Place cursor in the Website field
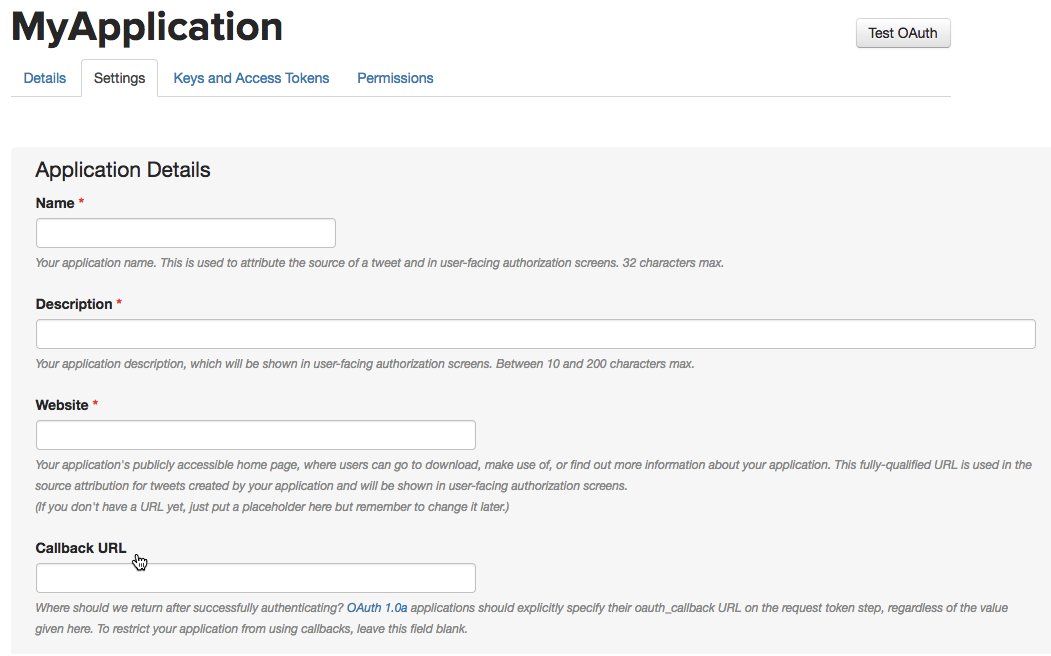 [x=256, y=435]
